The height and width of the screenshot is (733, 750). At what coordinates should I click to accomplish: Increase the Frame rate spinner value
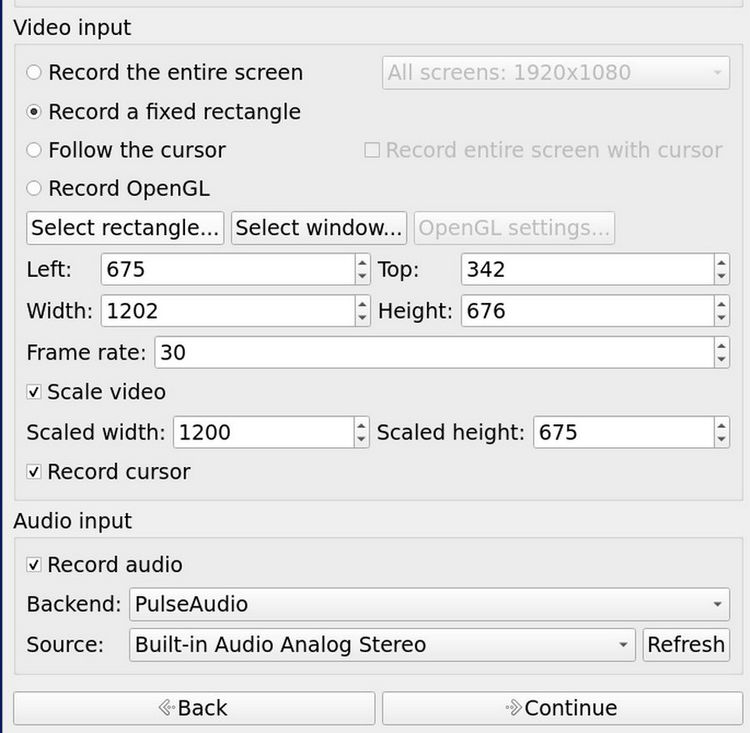click(x=721, y=345)
